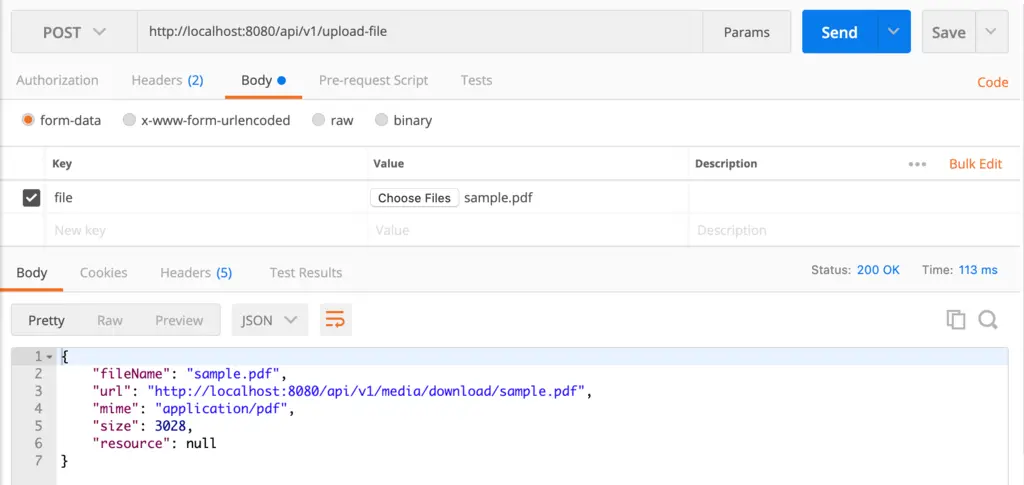Uncheck the file key row checkbox
The height and width of the screenshot is (485, 1024).
click(x=31, y=198)
